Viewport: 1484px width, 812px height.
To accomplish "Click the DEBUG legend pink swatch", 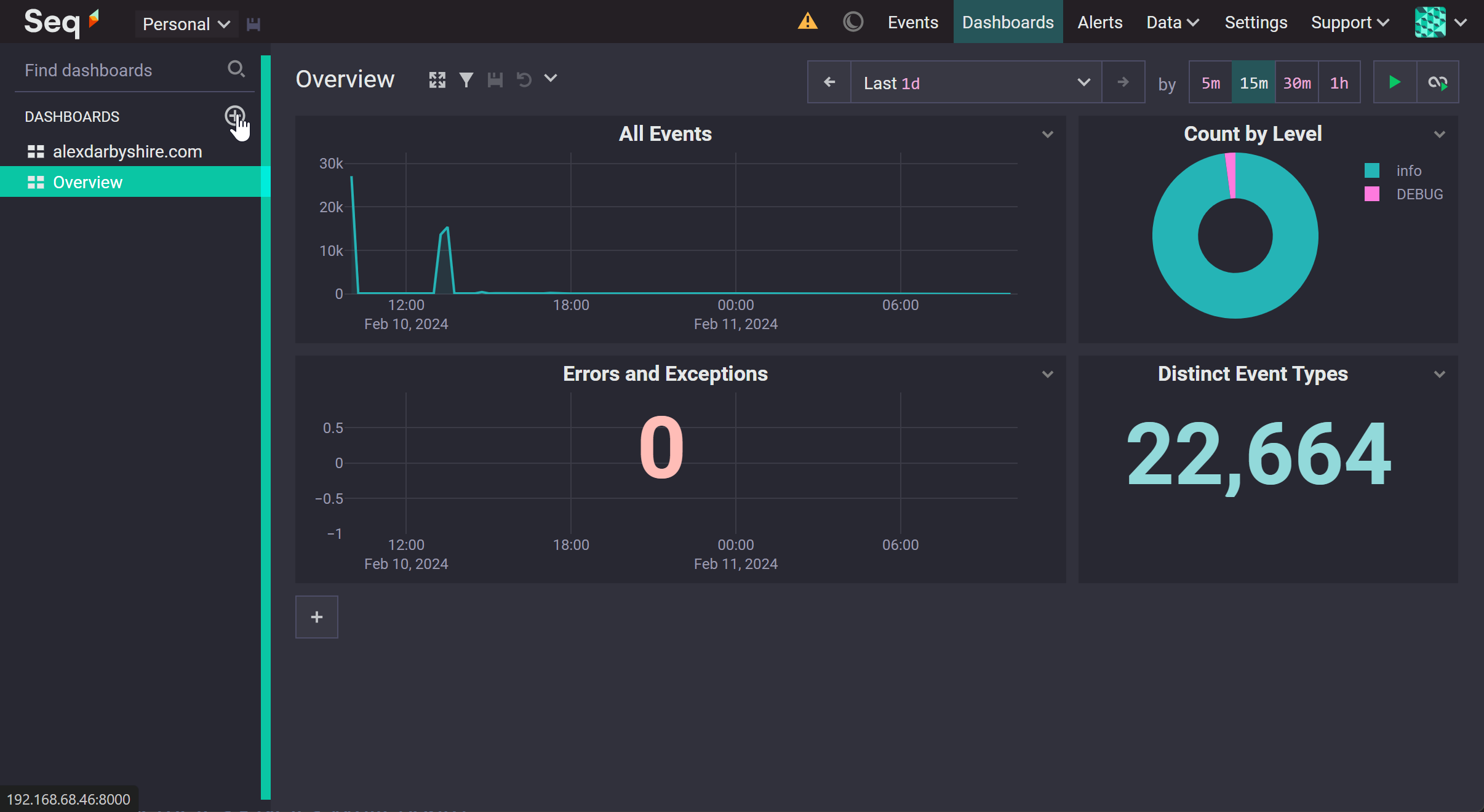I will (x=1371, y=194).
